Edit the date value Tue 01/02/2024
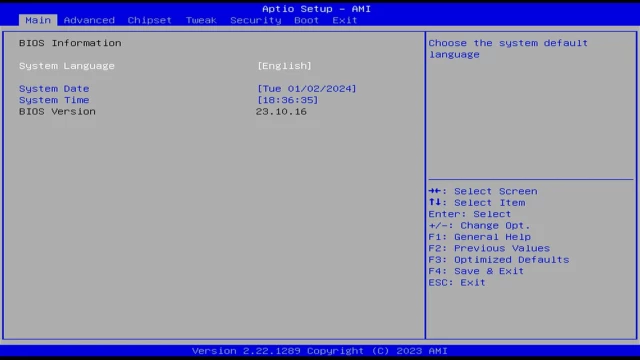The height and width of the screenshot is (360, 640). [307, 89]
